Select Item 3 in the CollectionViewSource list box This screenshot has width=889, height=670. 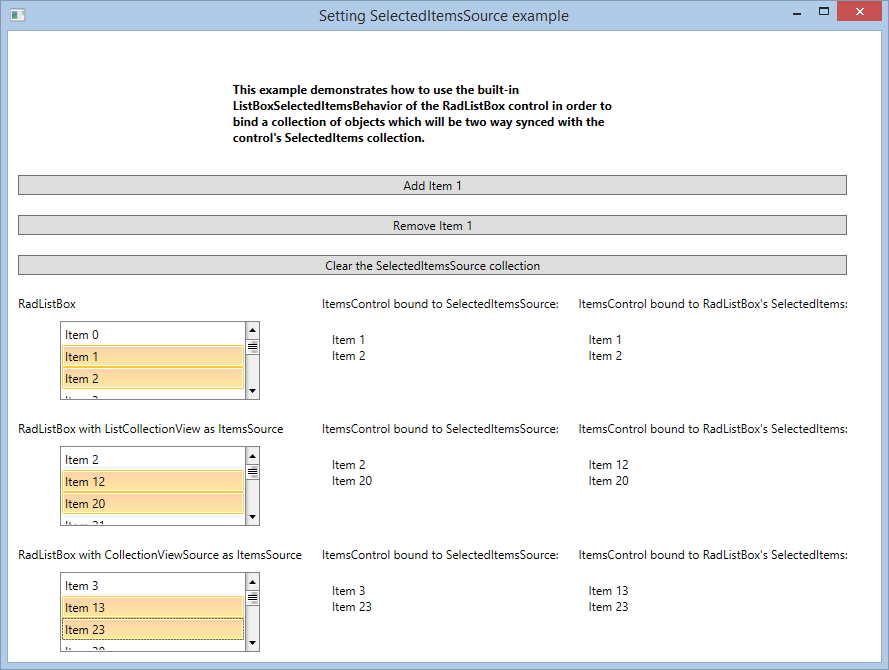pyautogui.click(x=152, y=586)
